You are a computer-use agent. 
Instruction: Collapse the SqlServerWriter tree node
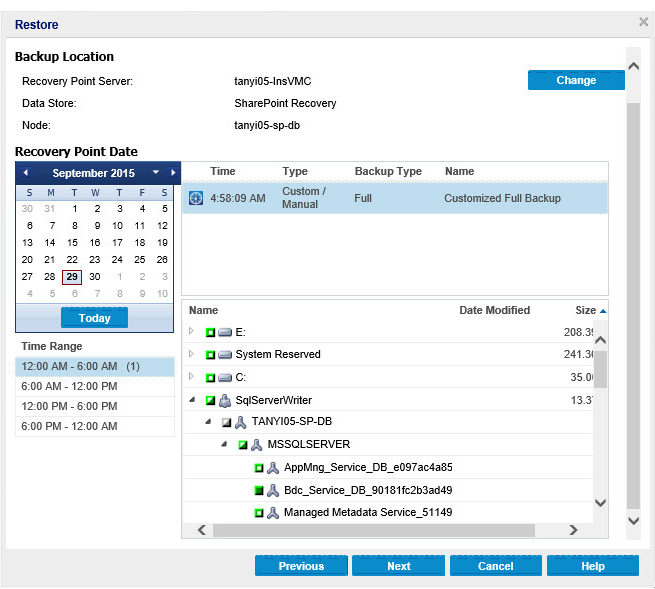pos(192,400)
